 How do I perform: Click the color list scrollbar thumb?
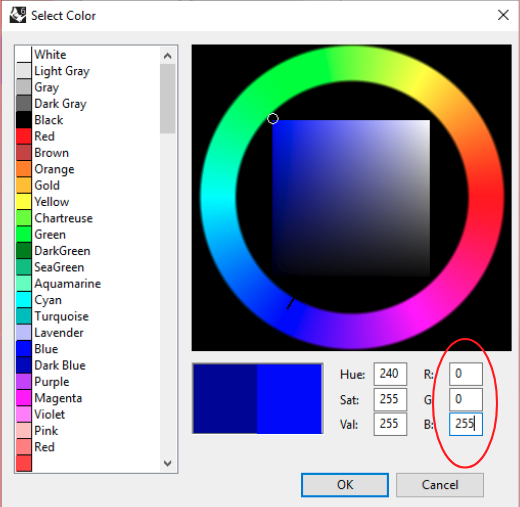click(168, 99)
